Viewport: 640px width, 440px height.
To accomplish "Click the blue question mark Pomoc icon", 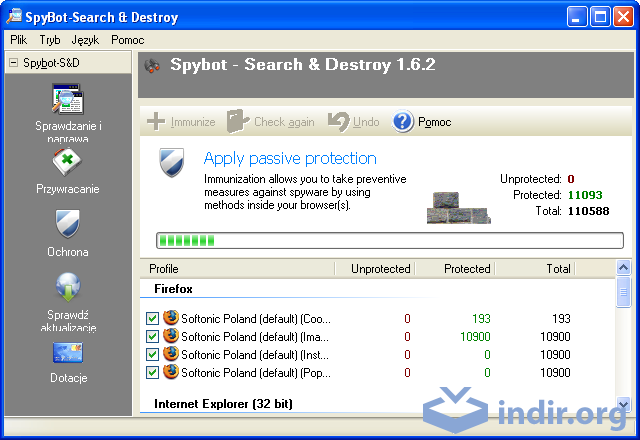I will pos(403,122).
